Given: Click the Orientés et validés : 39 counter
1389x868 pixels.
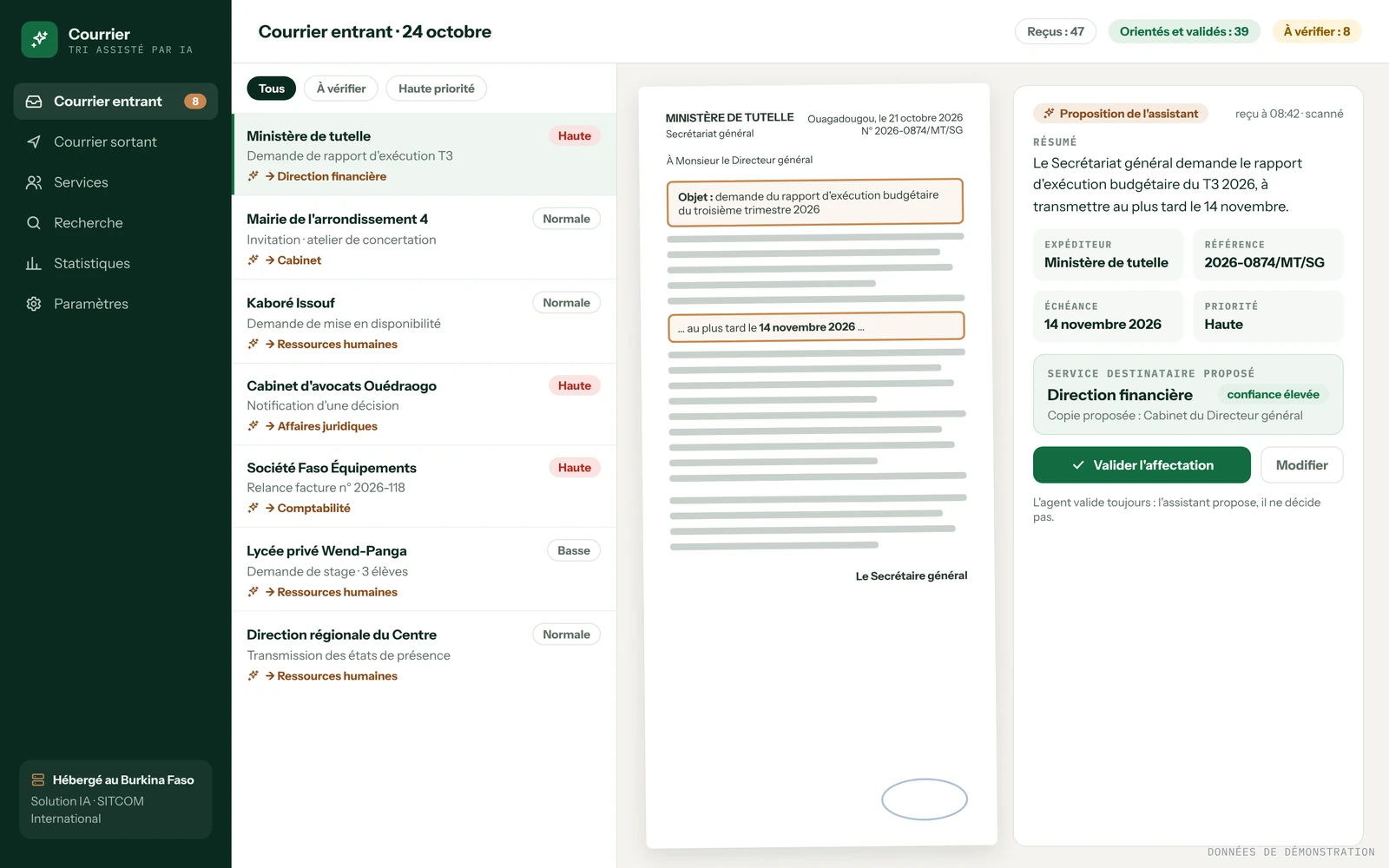Looking at the screenshot, I should 1184,31.
